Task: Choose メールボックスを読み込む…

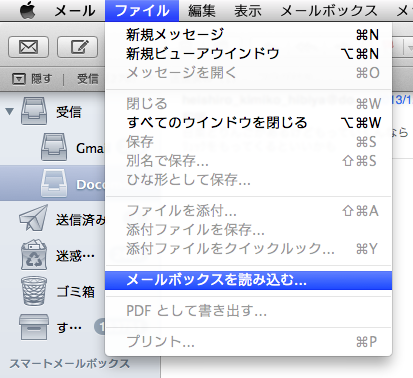Action: click(x=248, y=280)
